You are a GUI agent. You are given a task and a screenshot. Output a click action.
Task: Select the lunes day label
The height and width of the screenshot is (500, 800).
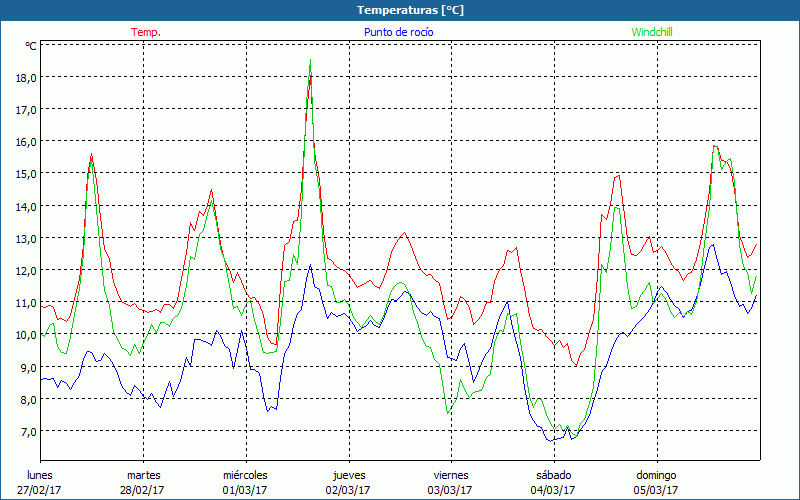41,474
